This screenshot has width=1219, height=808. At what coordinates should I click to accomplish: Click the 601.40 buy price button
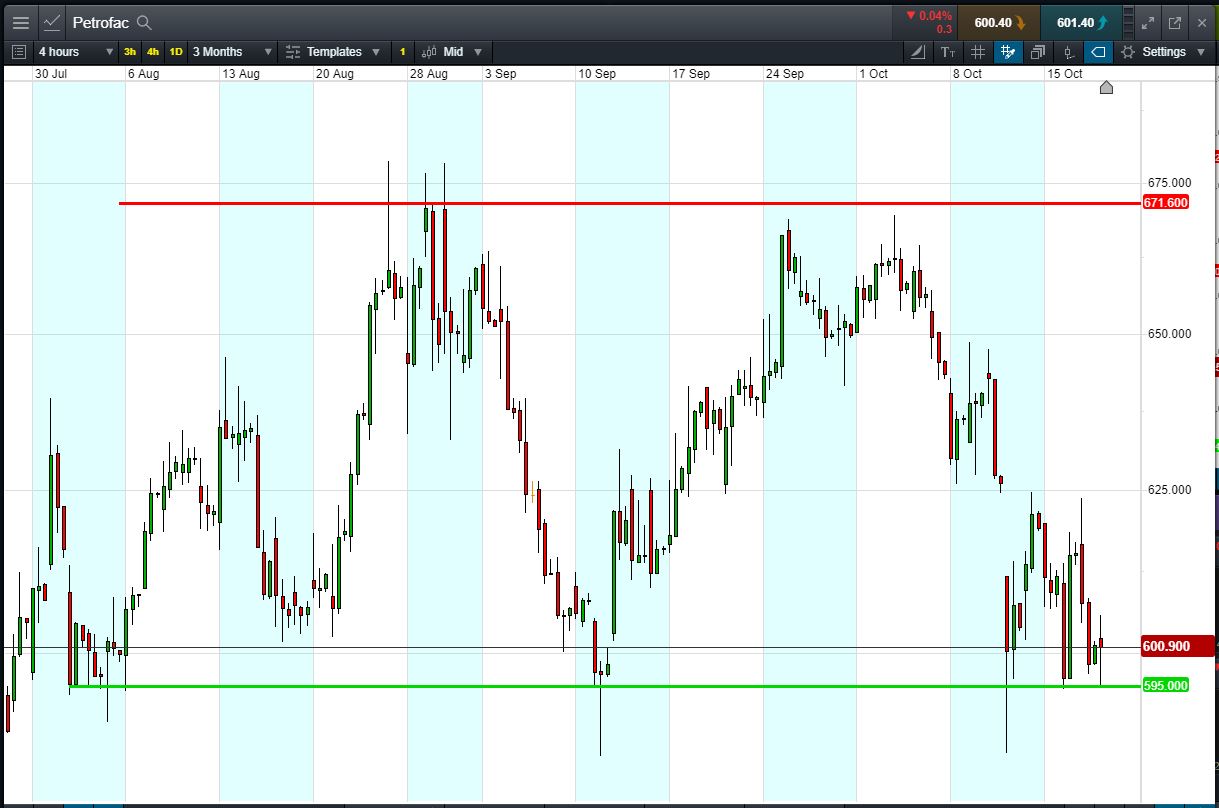pos(1080,22)
